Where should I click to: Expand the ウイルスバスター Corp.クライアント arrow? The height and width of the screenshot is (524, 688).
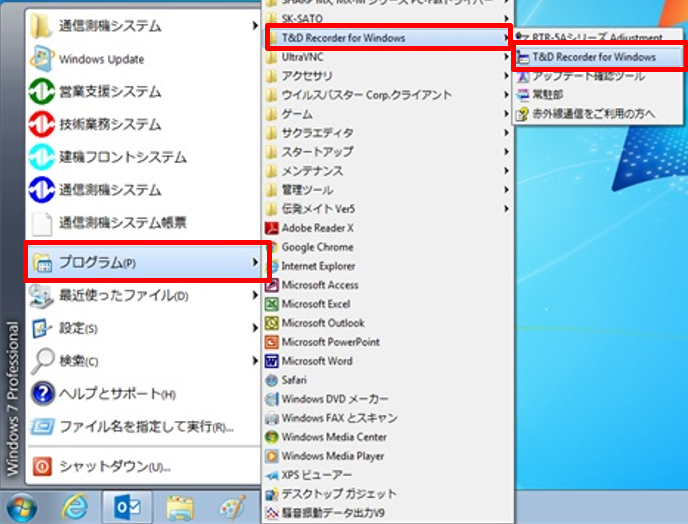[x=506, y=95]
